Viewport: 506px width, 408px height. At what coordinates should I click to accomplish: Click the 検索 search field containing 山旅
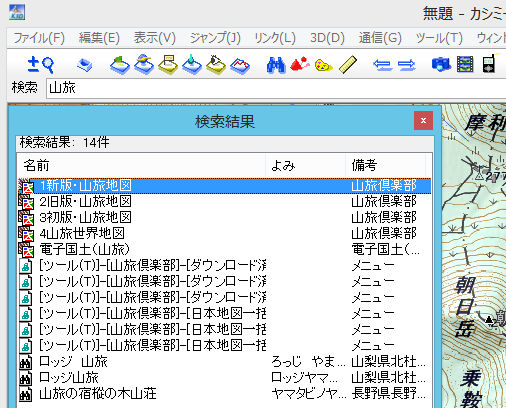tap(276, 88)
